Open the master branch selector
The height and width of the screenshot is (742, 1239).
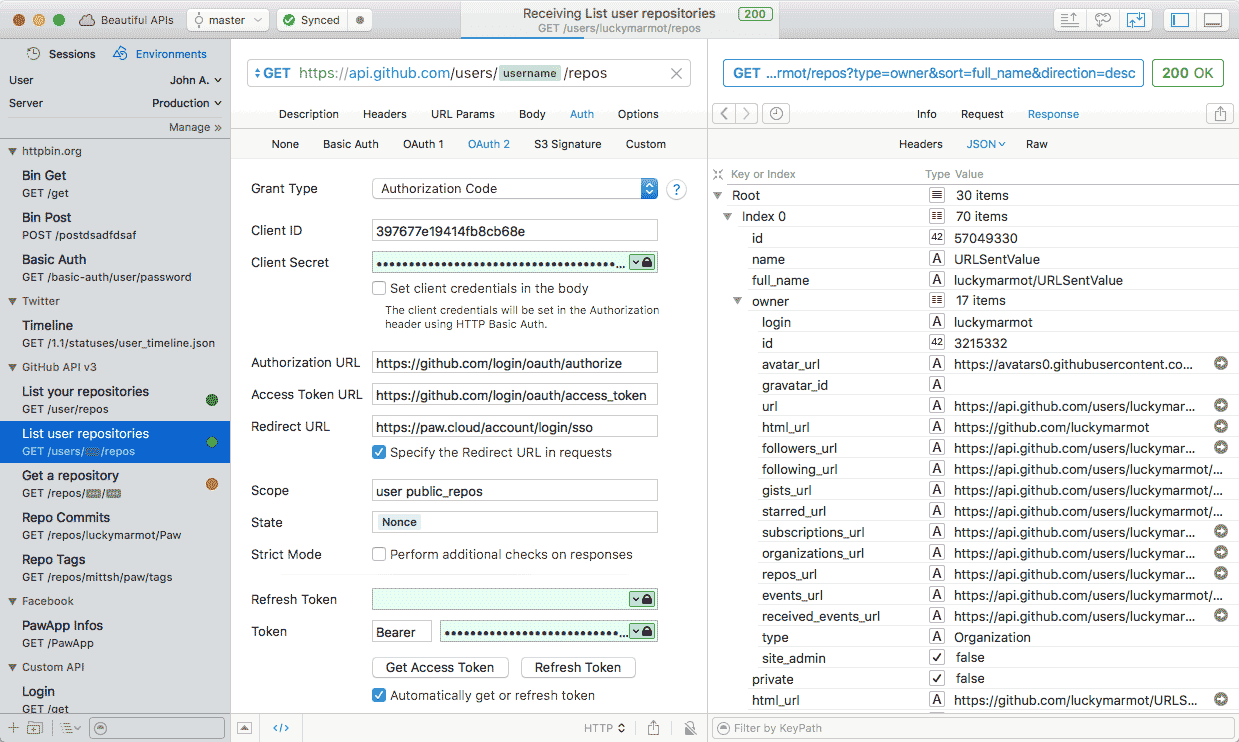coord(228,20)
